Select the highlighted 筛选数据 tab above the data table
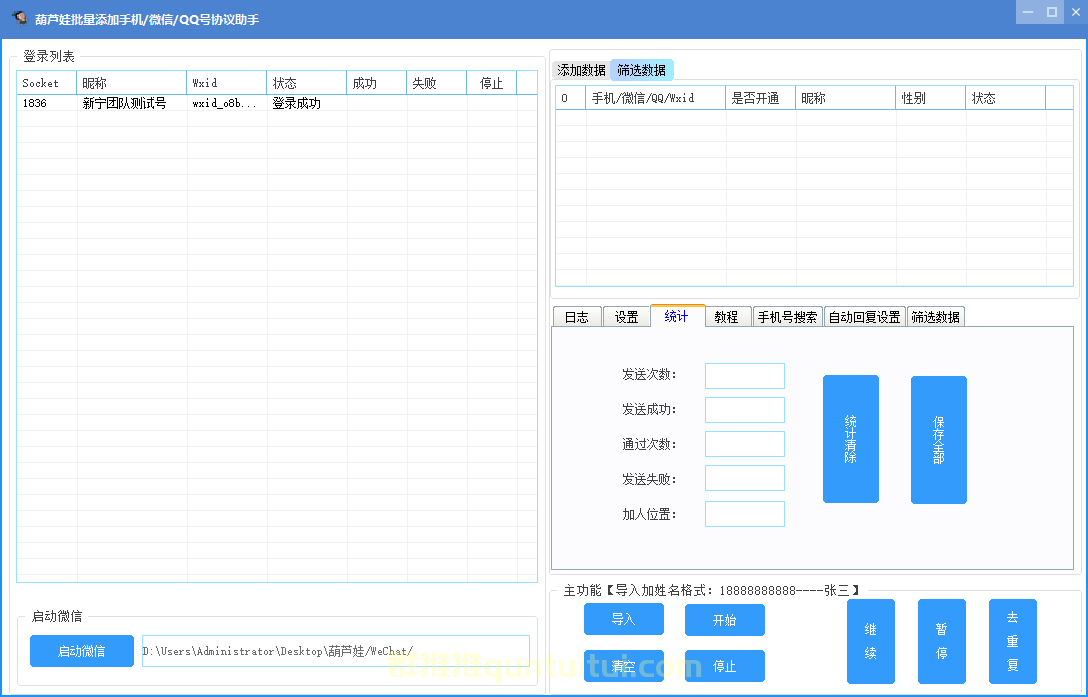 642,70
